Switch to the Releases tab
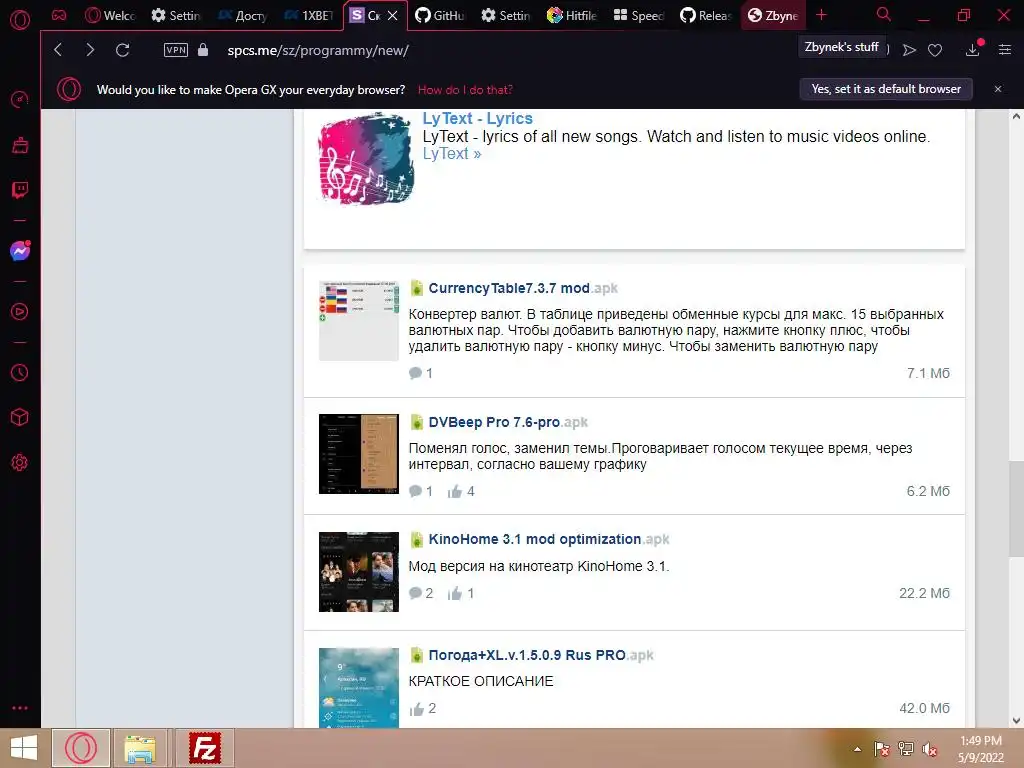The height and width of the screenshot is (768, 1024). coord(705,15)
